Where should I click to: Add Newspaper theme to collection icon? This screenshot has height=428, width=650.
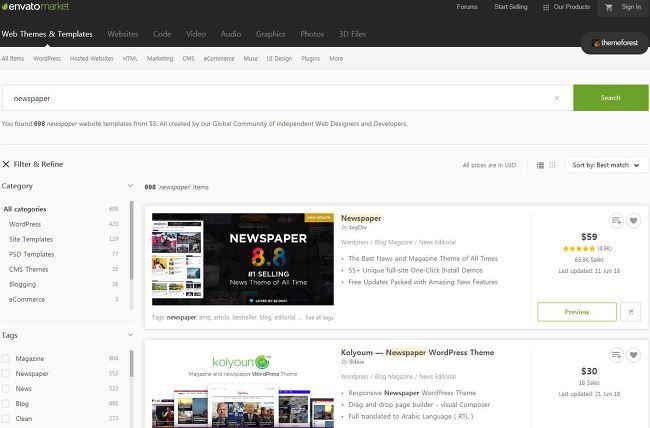(x=616, y=221)
